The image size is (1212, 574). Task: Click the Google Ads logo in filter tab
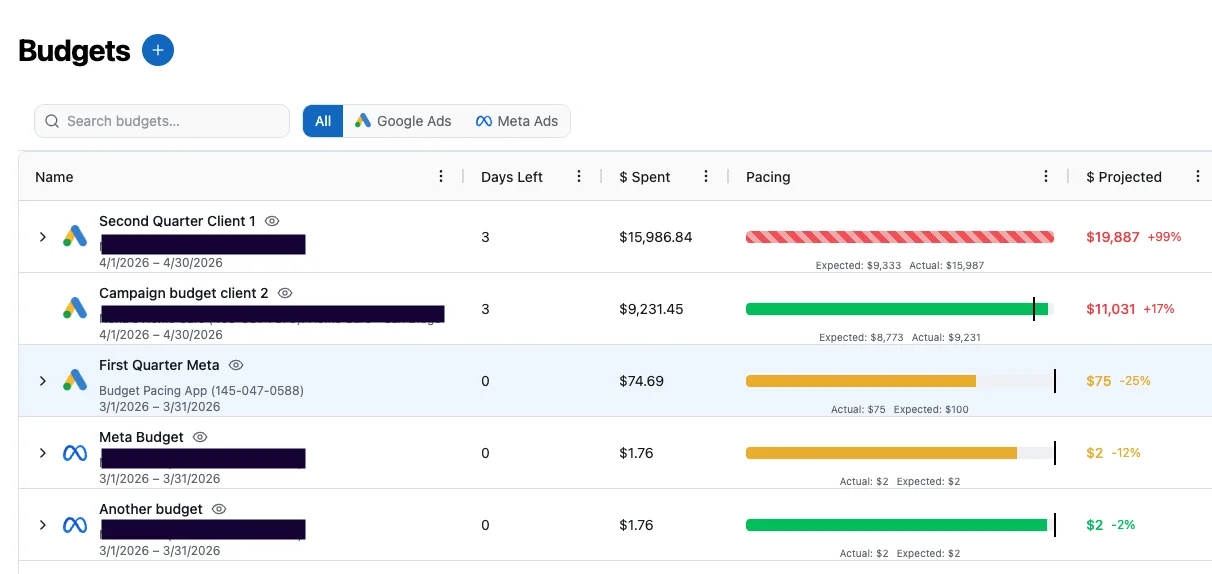tap(363, 121)
